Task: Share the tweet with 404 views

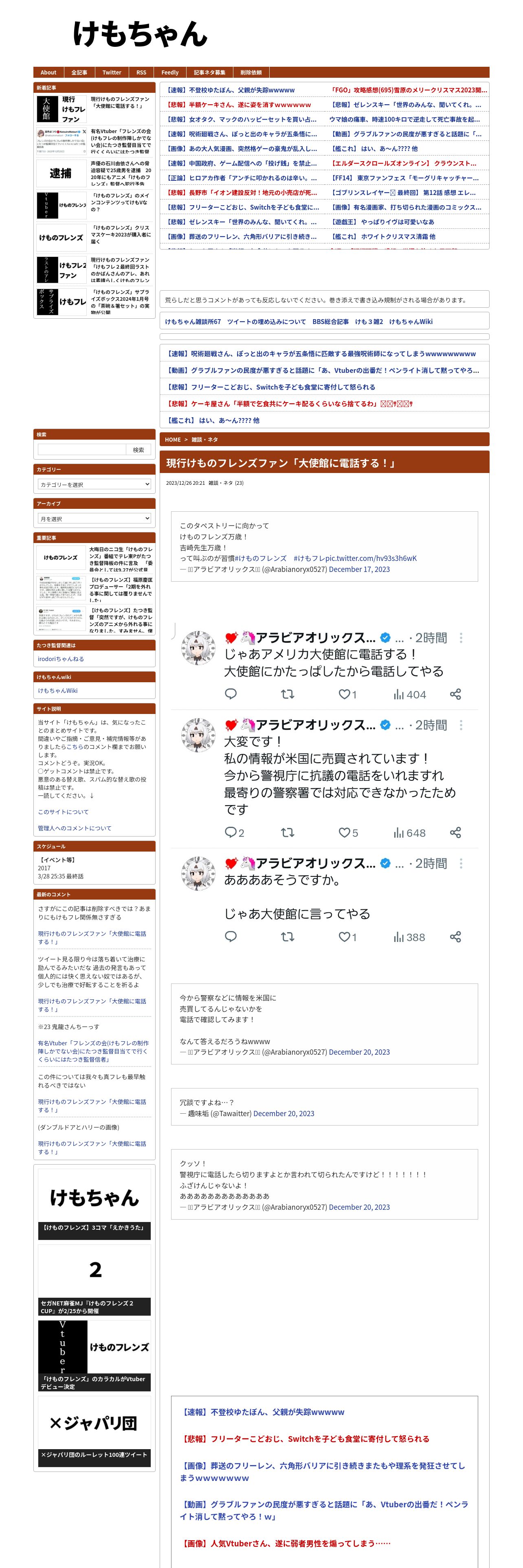Action: tap(455, 694)
